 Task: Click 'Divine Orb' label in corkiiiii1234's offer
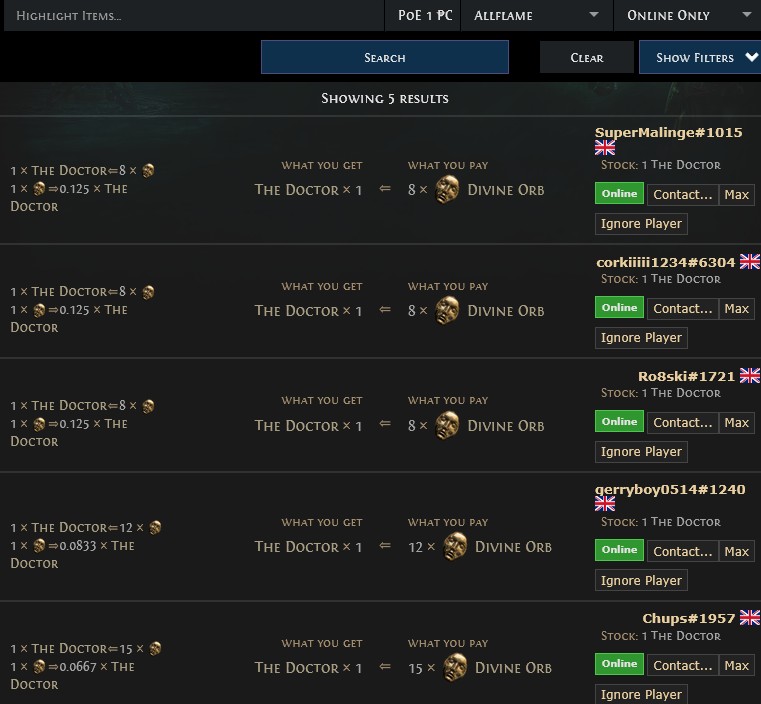point(506,311)
